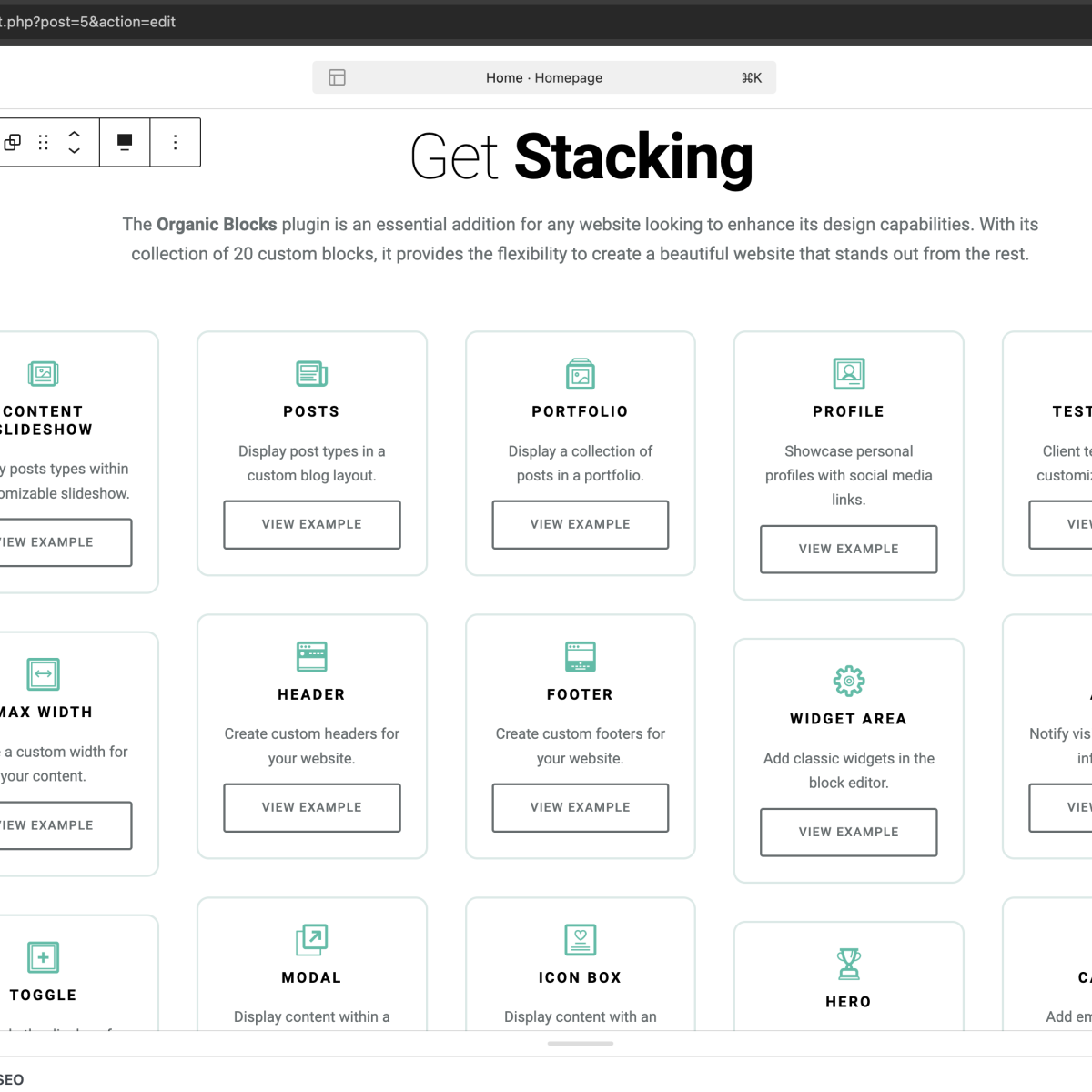Click the panel handle above SEO section
The image size is (1092, 1092).
click(x=581, y=1044)
